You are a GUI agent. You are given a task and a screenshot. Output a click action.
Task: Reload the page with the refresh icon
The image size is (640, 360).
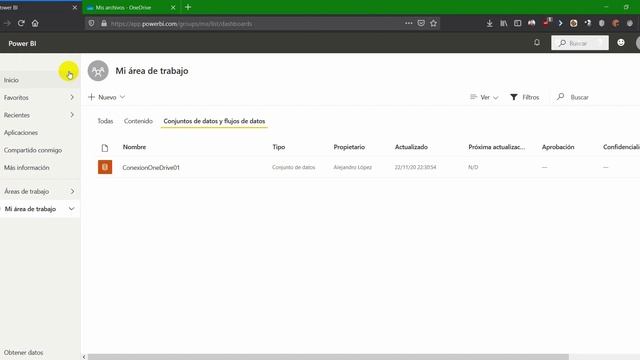[x=21, y=23]
